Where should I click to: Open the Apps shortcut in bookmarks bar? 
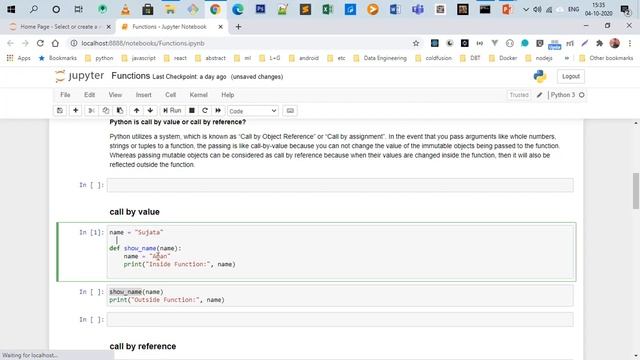click(x=19, y=58)
